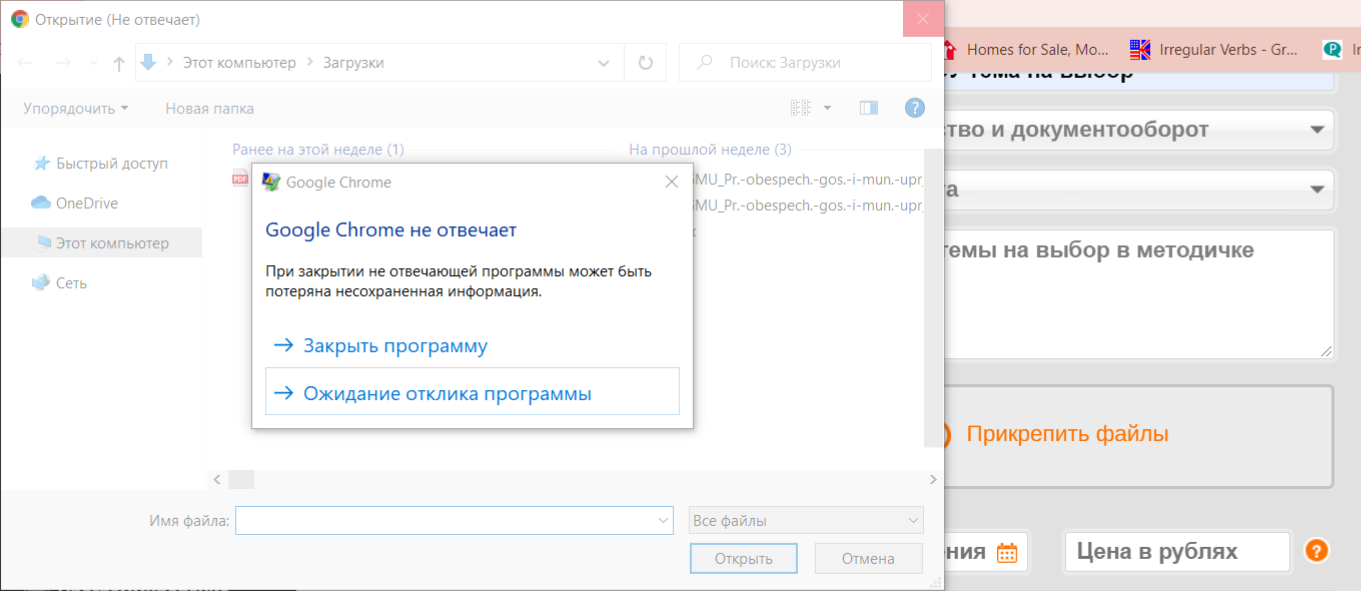Select 'Этот компьютер' in navigation pane
The width and height of the screenshot is (1361, 591).
coord(101,243)
